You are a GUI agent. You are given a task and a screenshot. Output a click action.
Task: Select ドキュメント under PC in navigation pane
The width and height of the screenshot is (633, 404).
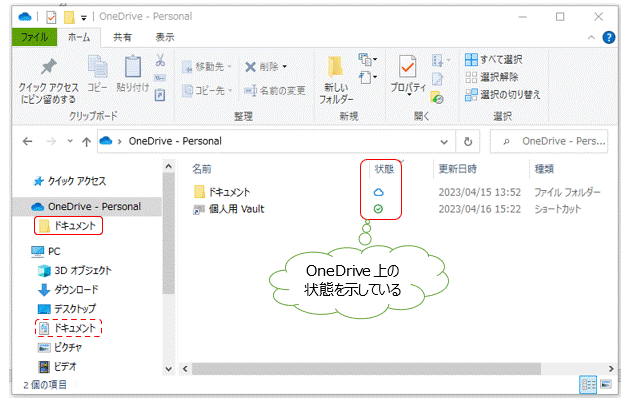(x=68, y=328)
